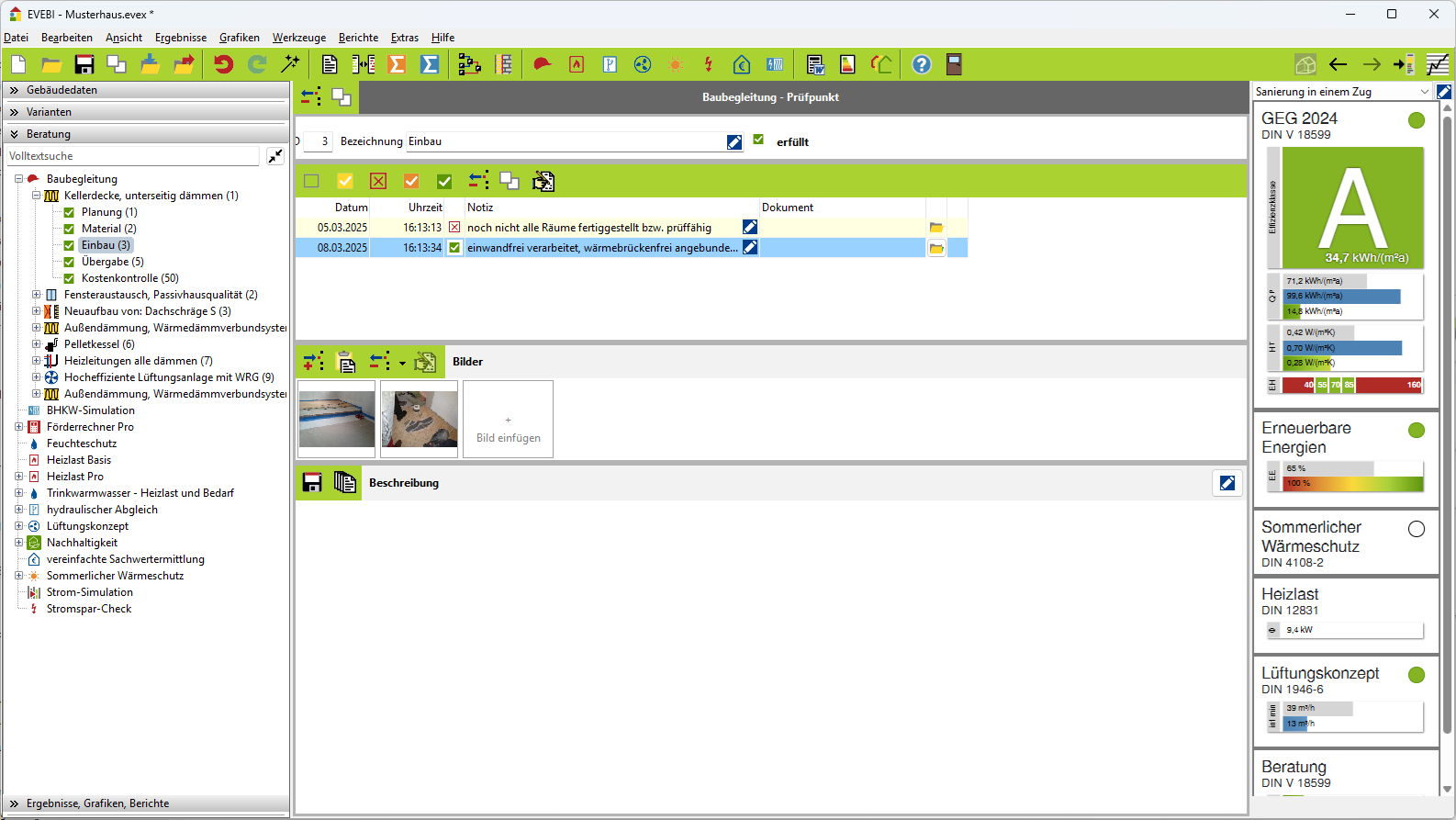Save the description with the floppy icon
The width and height of the screenshot is (1456, 820).
pyautogui.click(x=312, y=483)
